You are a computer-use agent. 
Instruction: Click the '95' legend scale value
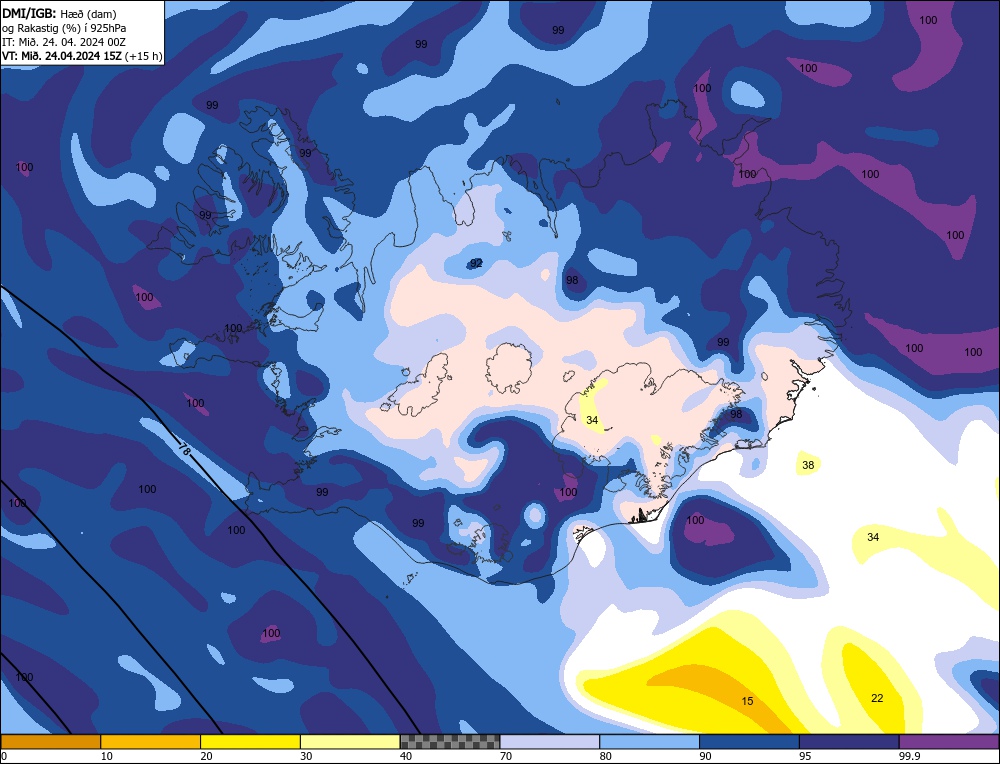tap(805, 756)
